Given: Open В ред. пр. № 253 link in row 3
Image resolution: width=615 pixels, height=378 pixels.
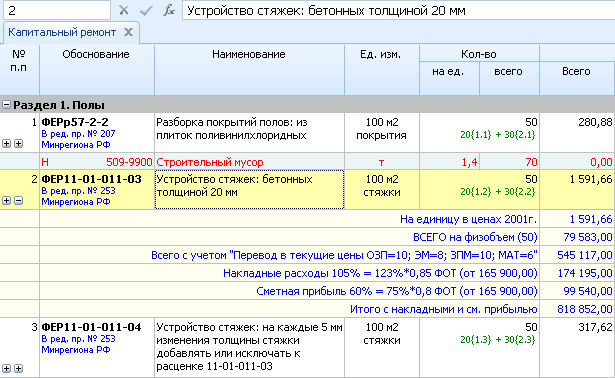Looking at the screenshot, I should click(x=78, y=344).
